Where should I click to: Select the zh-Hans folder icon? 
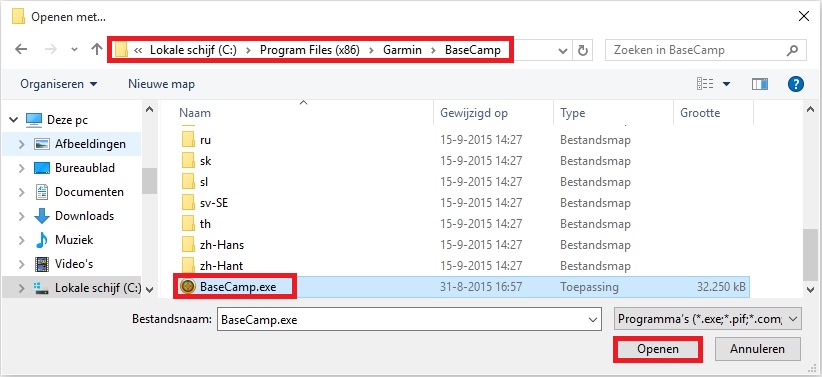(x=188, y=245)
